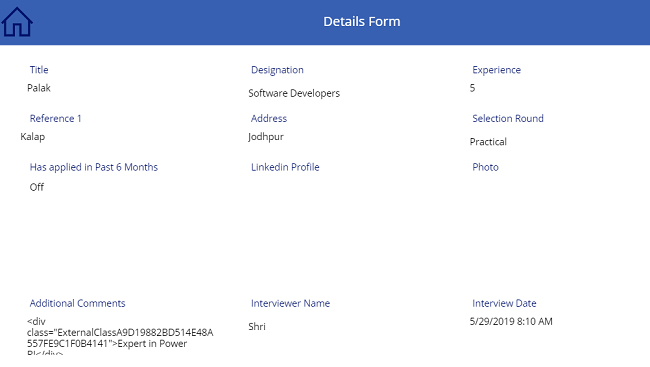Screen dimensions: 650x367
Task: Open the Home screen icon
Action: click(17, 22)
